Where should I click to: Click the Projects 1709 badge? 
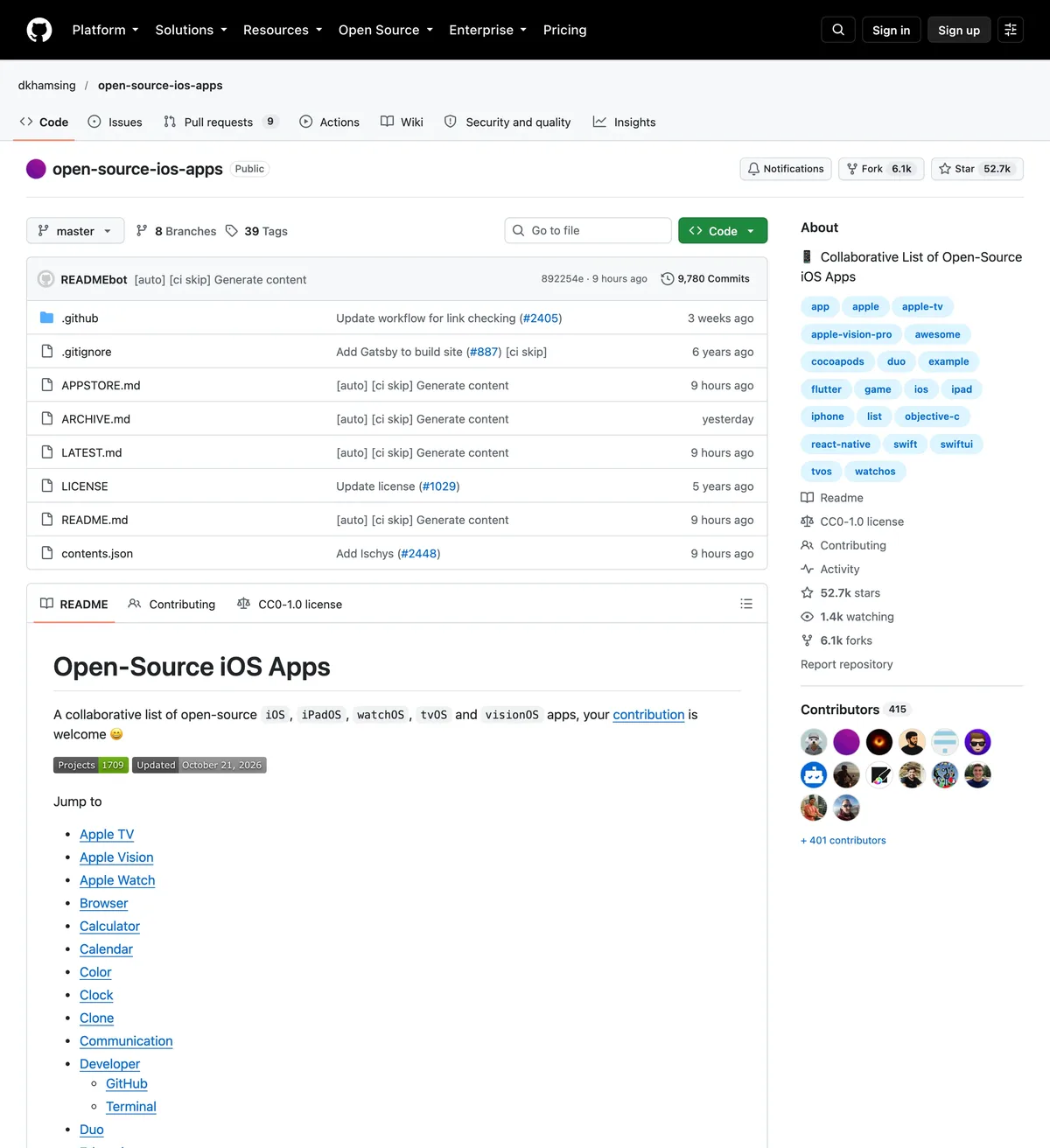coord(91,765)
